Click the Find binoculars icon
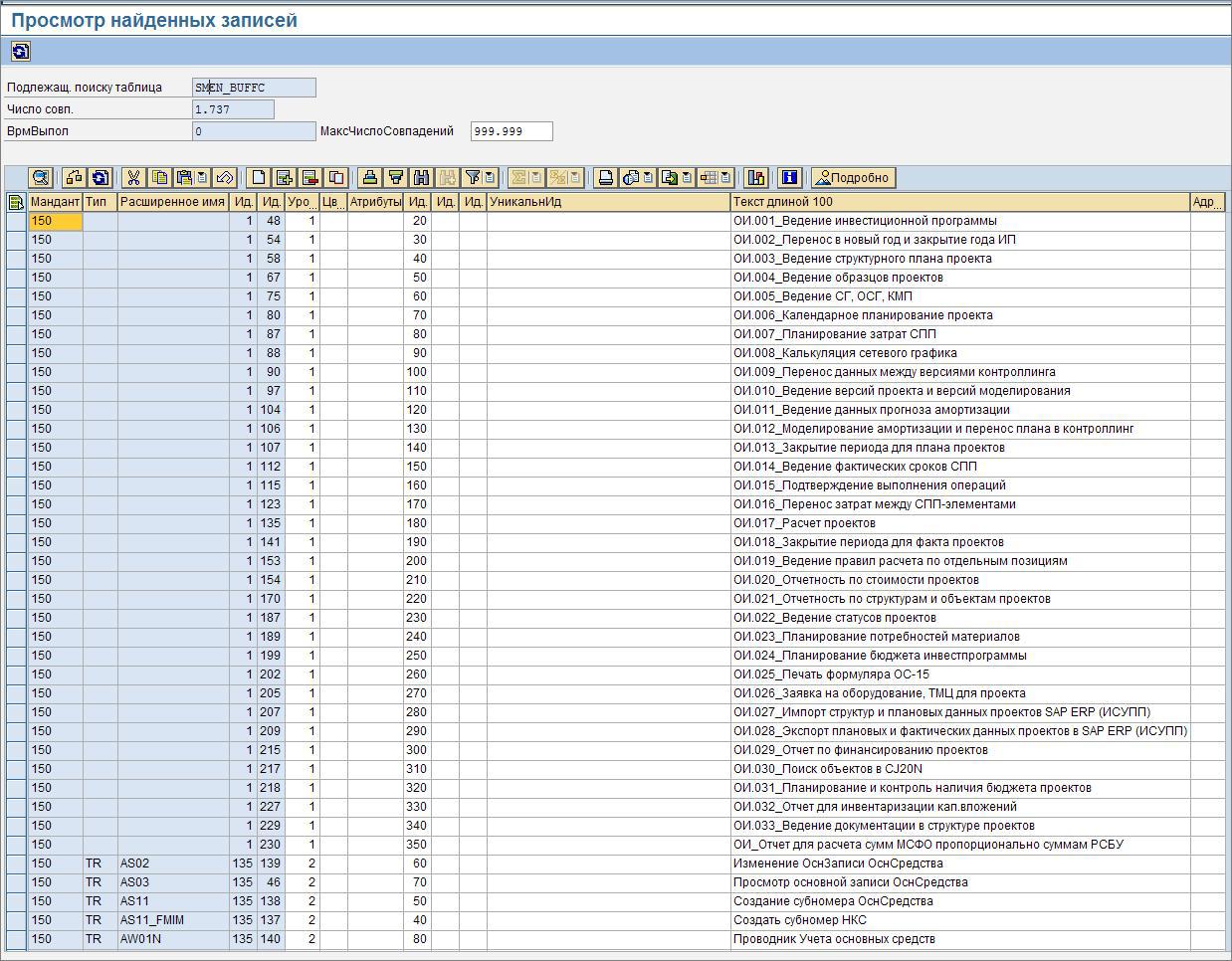Screen dimensions: 1232x961 (x=421, y=178)
